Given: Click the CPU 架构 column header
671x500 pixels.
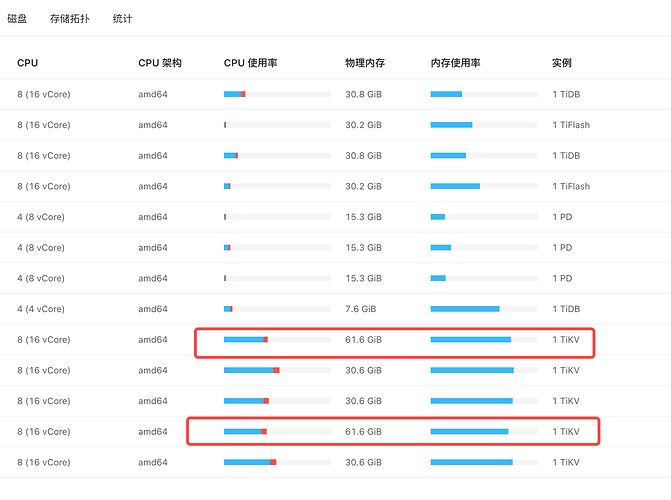Looking at the screenshot, I should pos(160,63).
